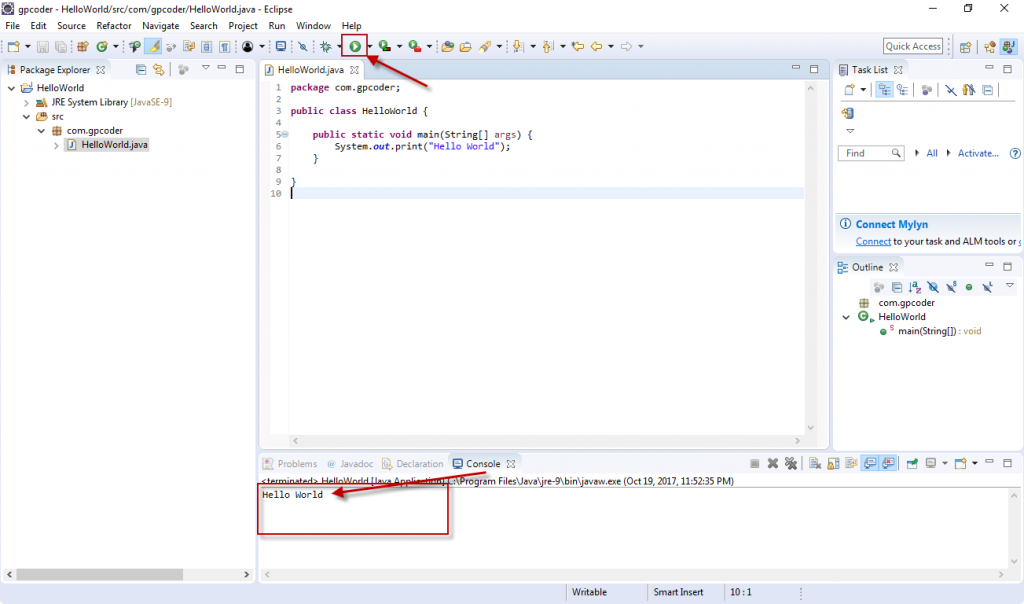Click the green Run button in toolbar

355,46
